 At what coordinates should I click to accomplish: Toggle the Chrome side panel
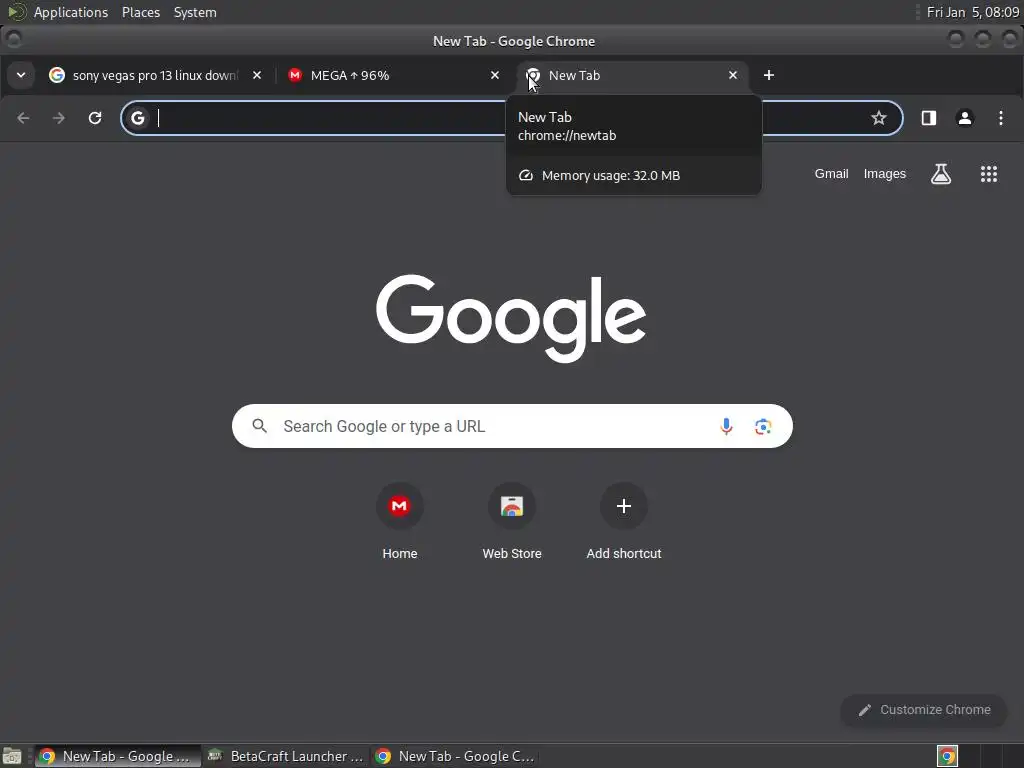pyautogui.click(x=929, y=118)
